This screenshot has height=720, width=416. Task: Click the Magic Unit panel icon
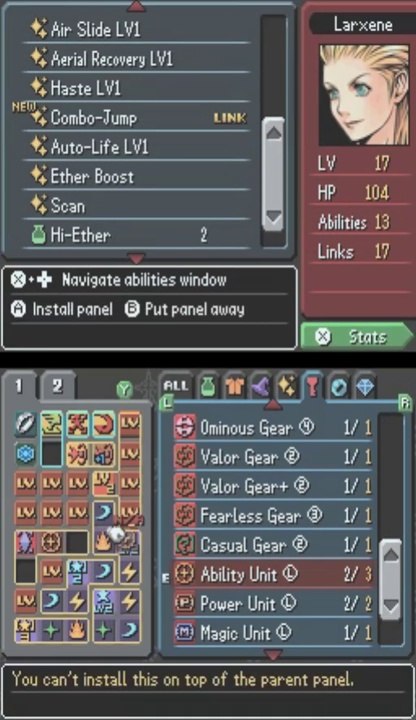coord(185,633)
